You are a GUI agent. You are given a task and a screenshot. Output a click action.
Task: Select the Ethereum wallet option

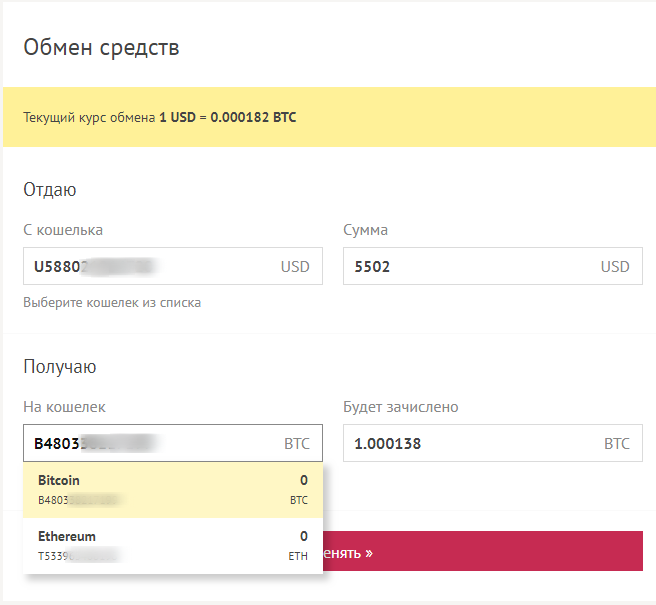pos(173,546)
